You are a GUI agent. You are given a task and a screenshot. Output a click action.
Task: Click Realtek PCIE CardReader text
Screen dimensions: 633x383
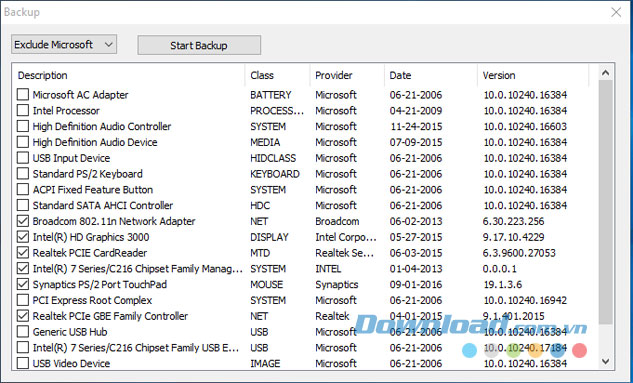pyautogui.click(x=90, y=253)
